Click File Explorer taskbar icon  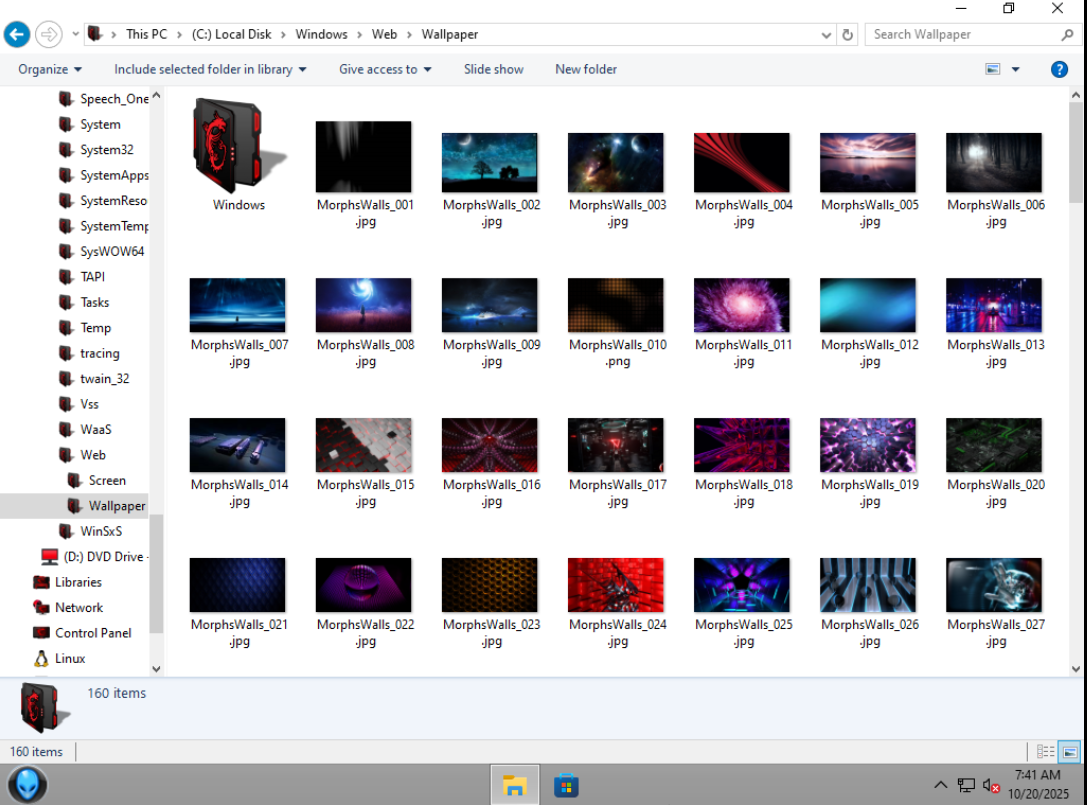pyautogui.click(x=514, y=786)
